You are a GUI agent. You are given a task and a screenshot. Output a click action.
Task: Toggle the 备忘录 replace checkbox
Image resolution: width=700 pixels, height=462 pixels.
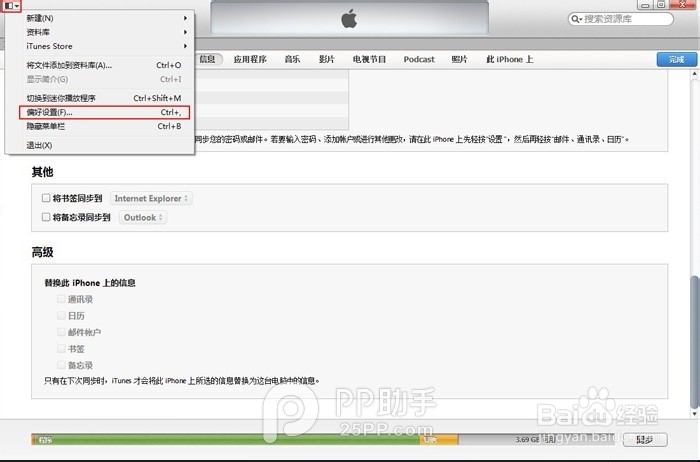click(x=61, y=365)
